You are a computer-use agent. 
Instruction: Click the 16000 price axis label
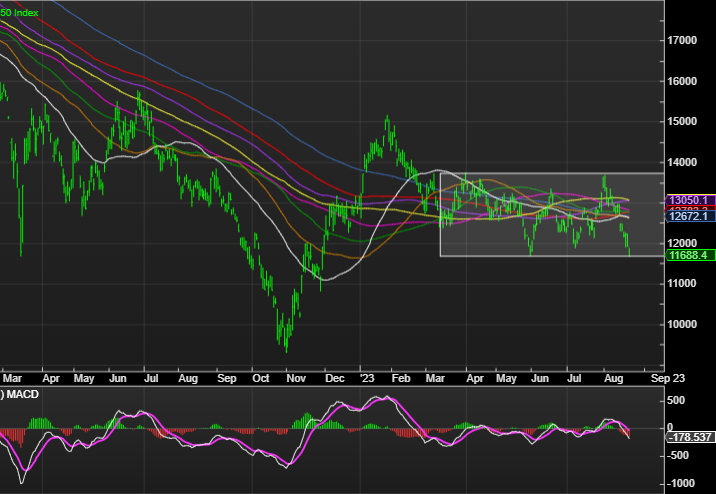(x=682, y=81)
